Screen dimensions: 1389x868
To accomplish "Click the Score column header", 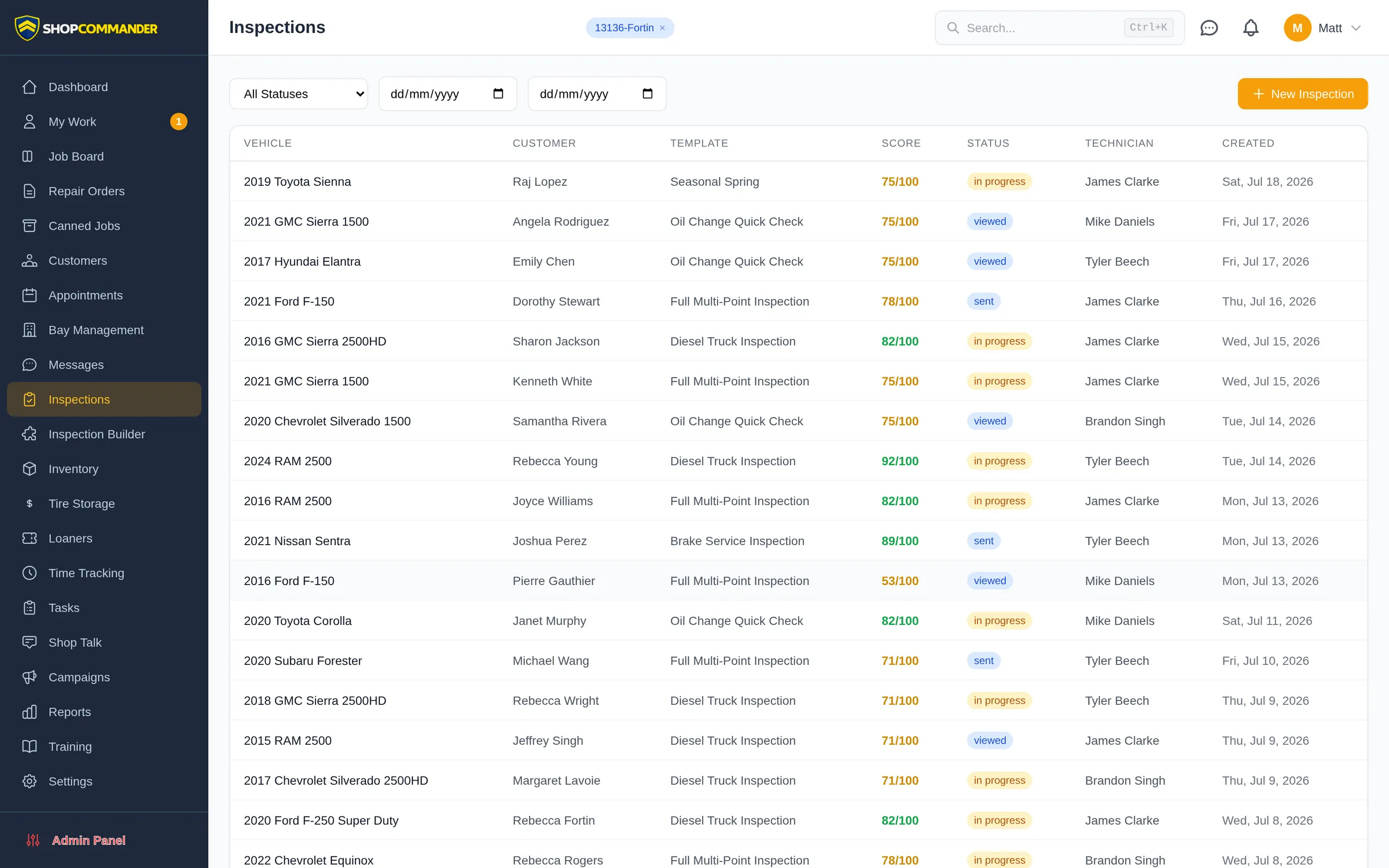I will click(901, 143).
